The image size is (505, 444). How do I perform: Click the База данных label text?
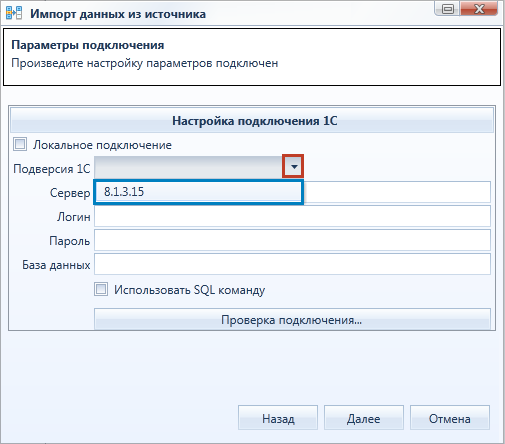pos(56,265)
